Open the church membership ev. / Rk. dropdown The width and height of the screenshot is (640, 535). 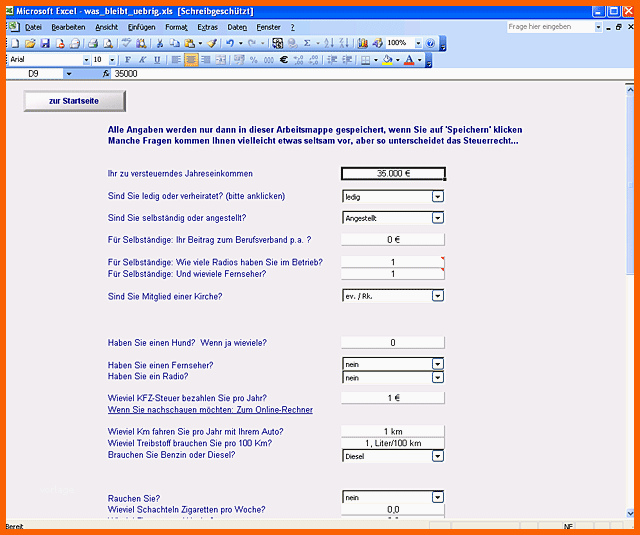[x=438, y=296]
